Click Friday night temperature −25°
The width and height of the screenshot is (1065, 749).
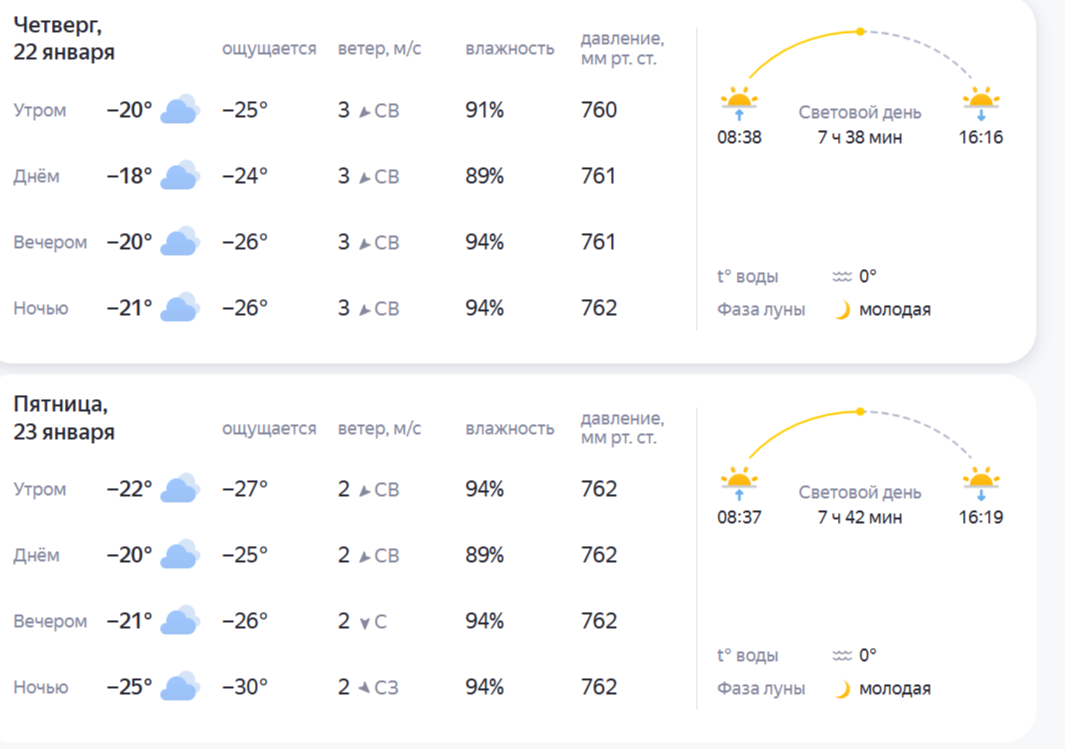(130, 687)
